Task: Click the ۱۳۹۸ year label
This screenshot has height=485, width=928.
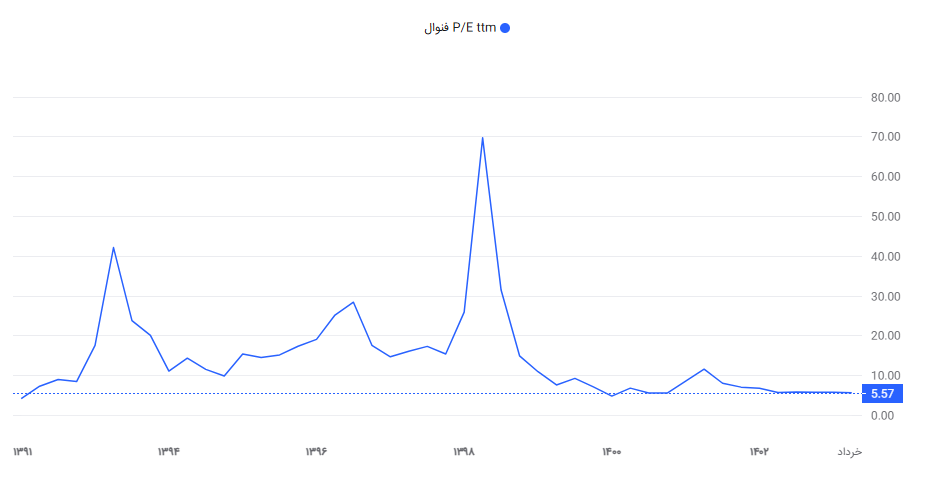Action: tap(464, 452)
